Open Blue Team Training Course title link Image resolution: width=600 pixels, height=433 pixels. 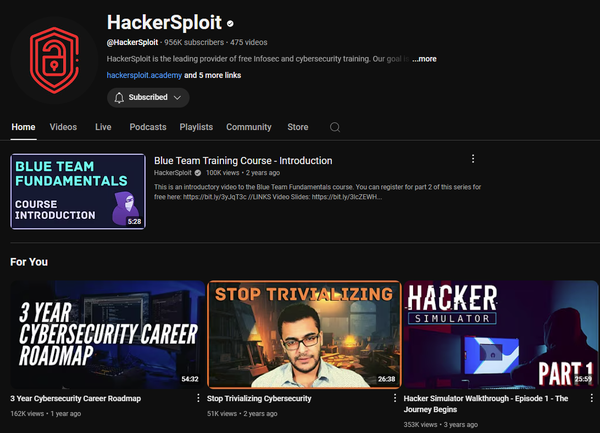coord(243,160)
